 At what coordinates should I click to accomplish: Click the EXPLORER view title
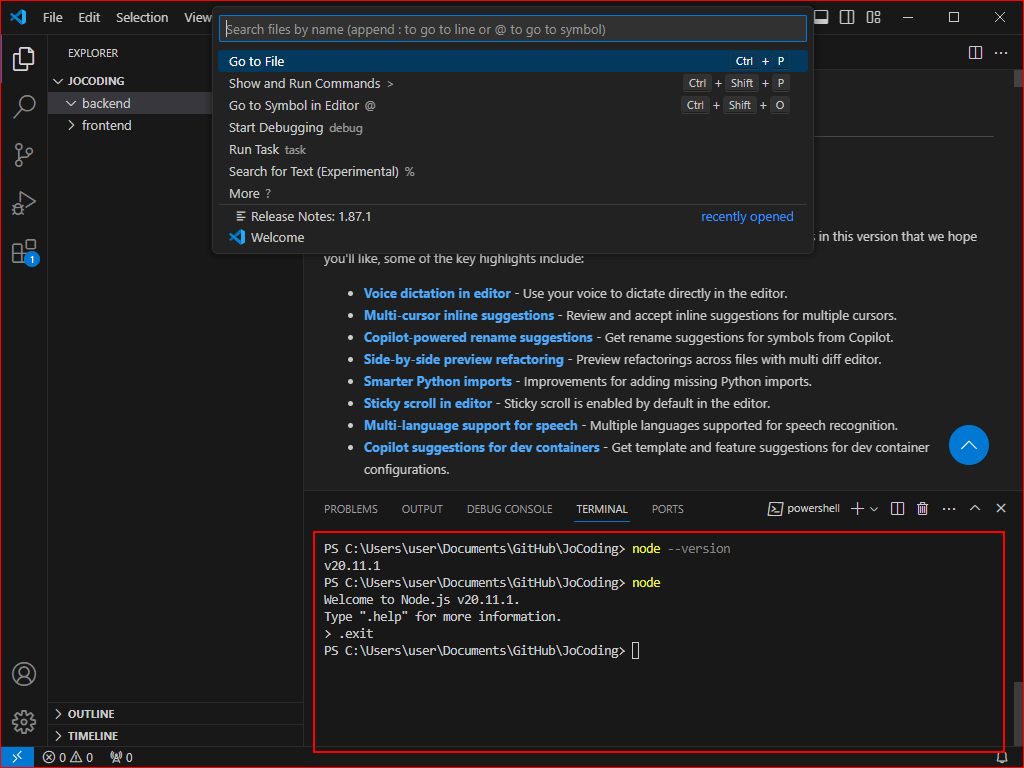point(93,53)
